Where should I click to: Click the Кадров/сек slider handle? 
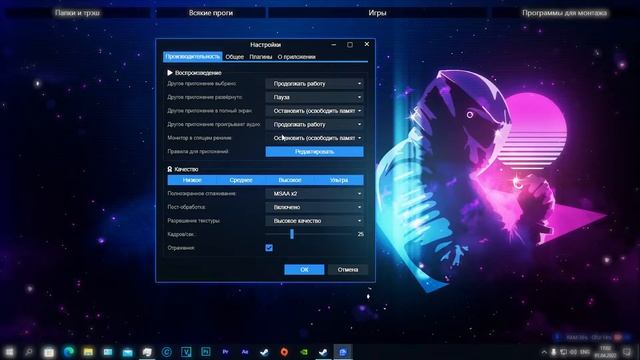point(292,234)
